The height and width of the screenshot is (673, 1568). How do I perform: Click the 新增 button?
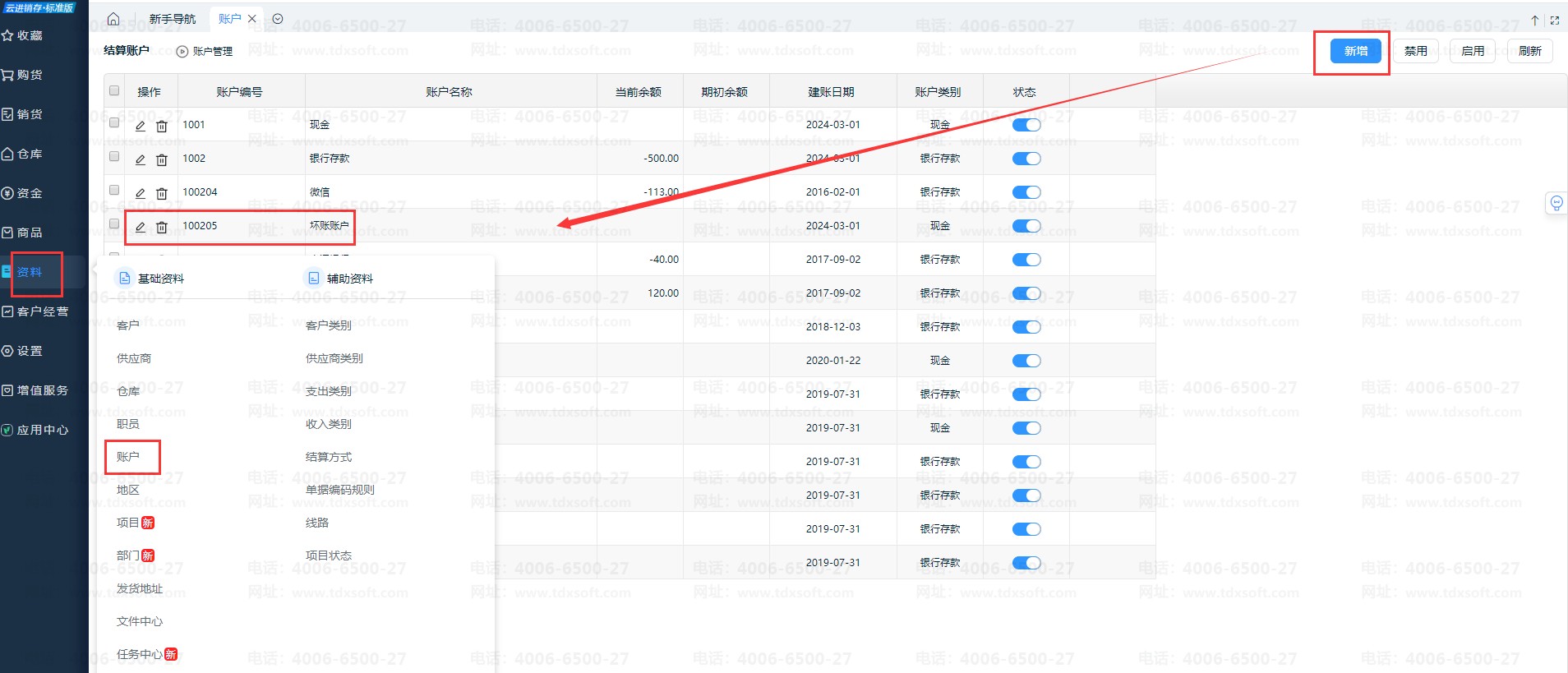pos(1355,51)
